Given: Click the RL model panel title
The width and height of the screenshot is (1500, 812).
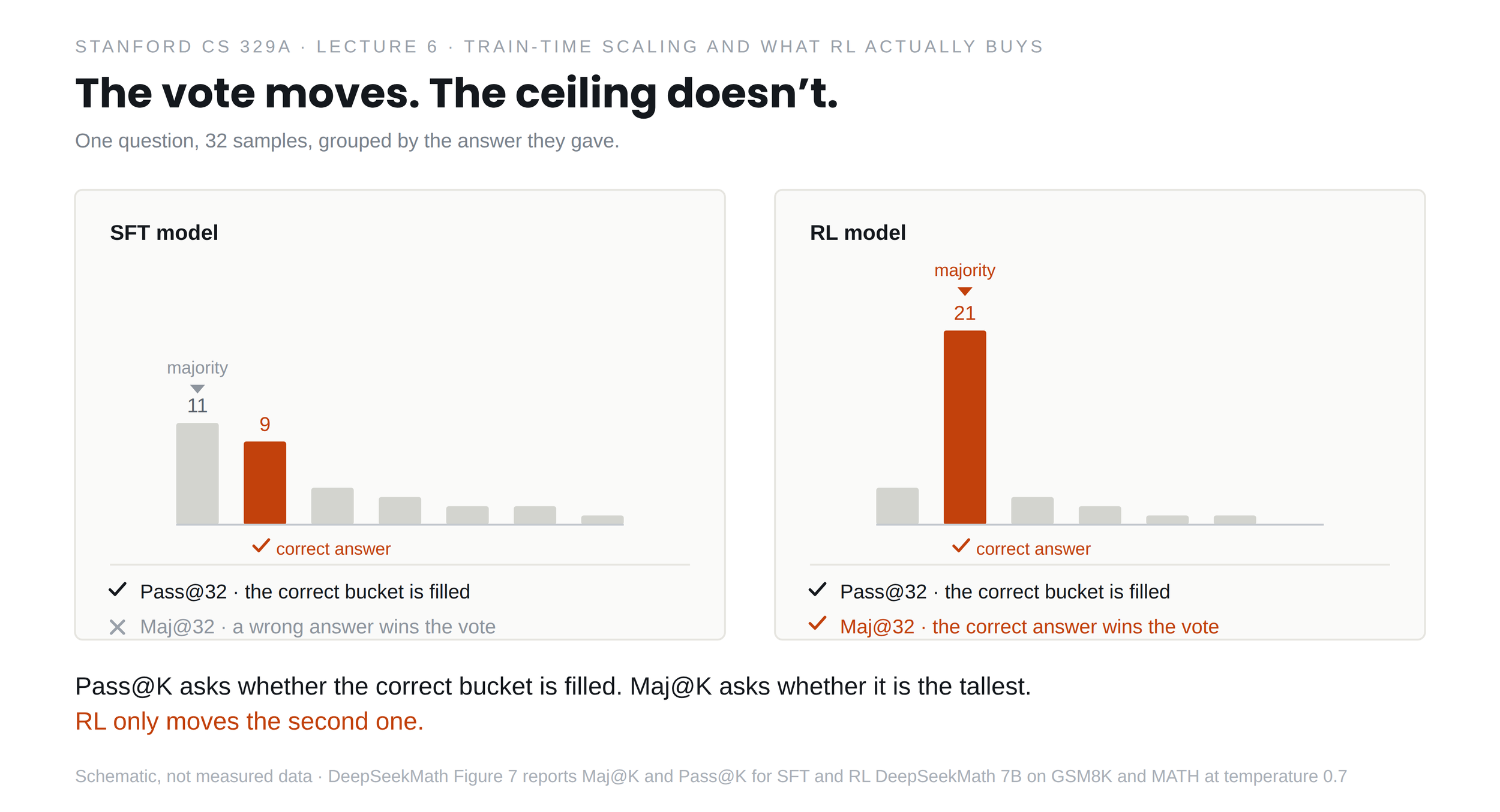Looking at the screenshot, I should [x=857, y=233].
